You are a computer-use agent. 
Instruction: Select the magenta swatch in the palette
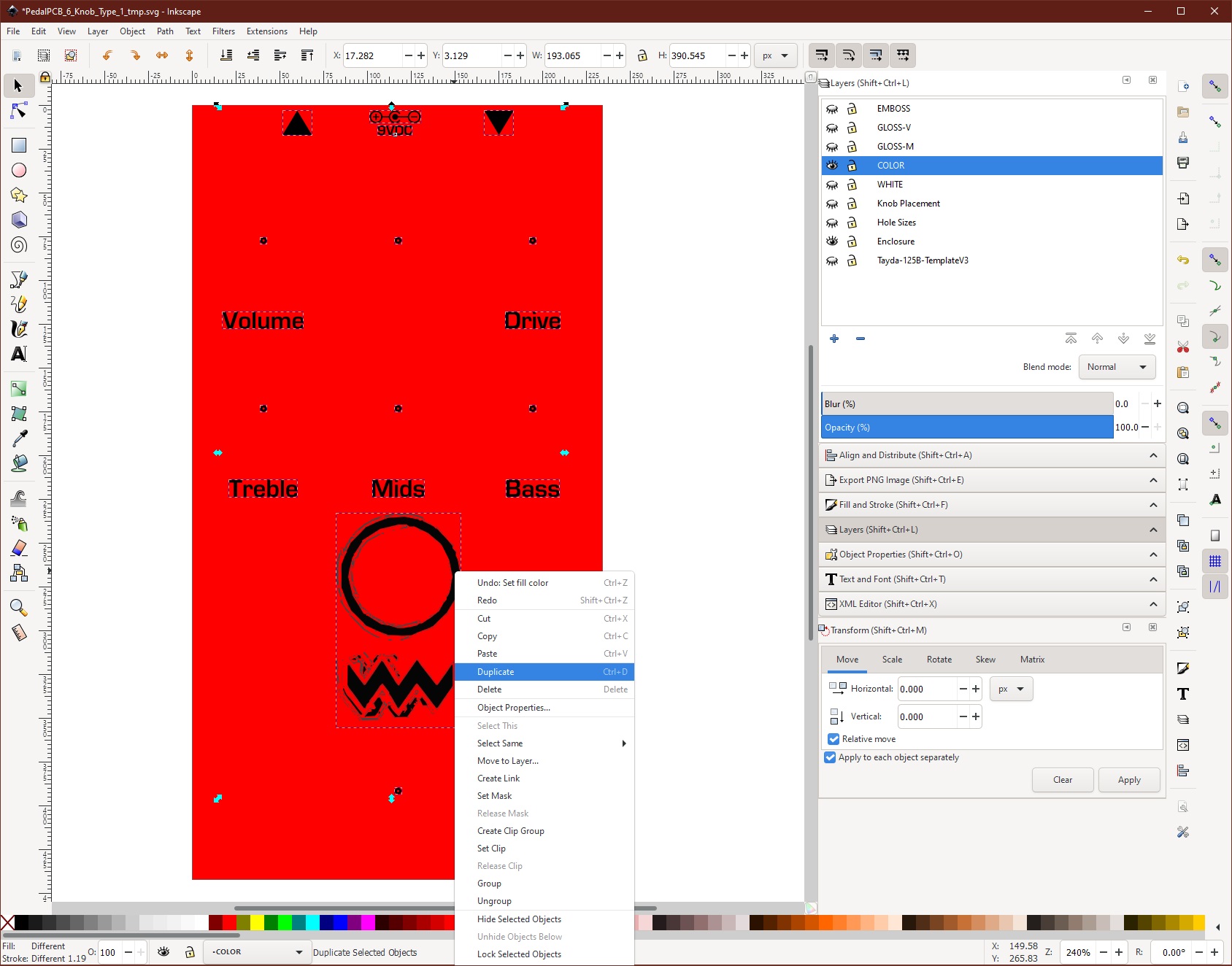[x=368, y=922]
